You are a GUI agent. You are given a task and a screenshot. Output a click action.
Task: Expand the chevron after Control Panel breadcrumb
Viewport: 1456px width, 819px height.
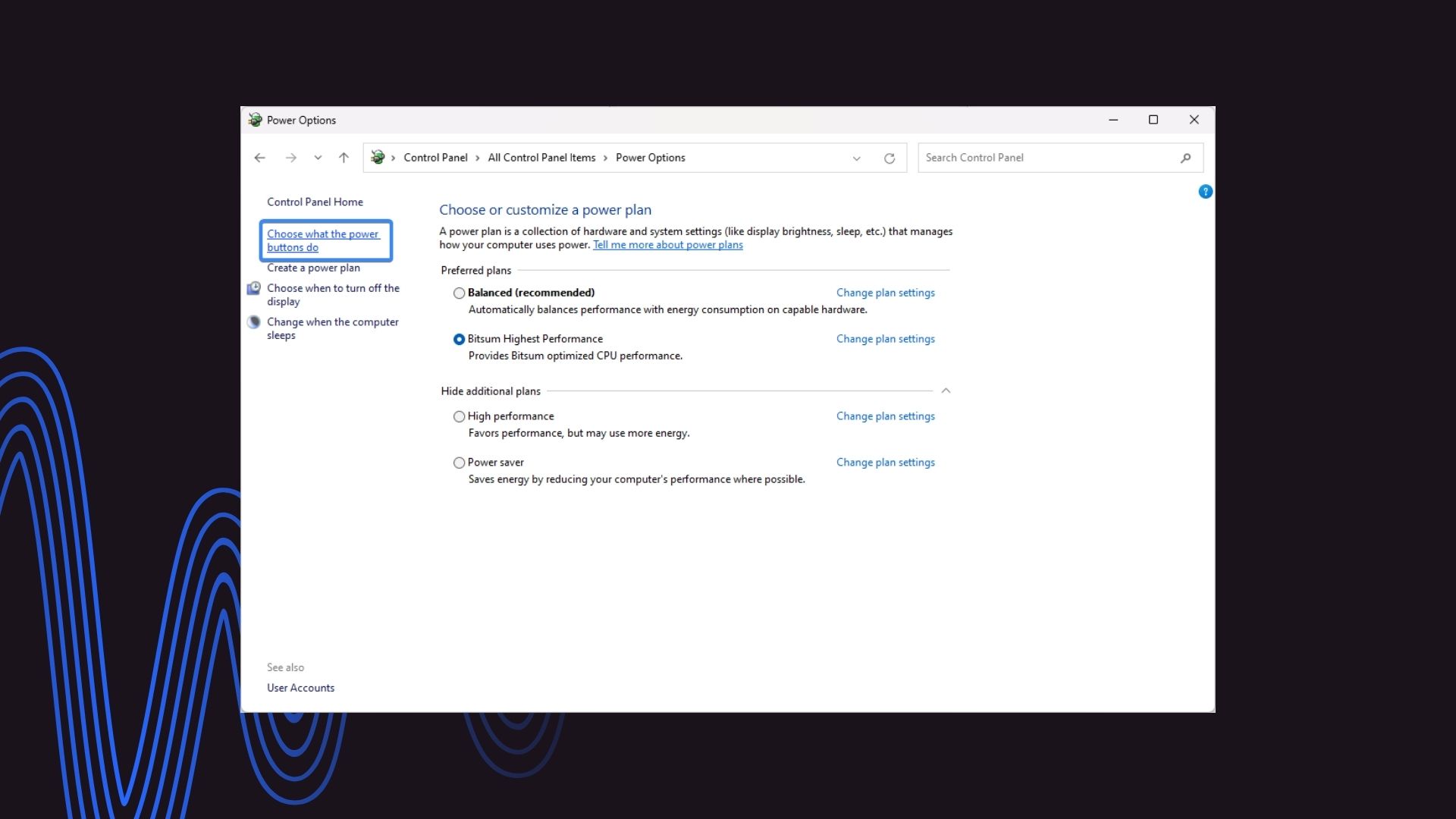478,158
